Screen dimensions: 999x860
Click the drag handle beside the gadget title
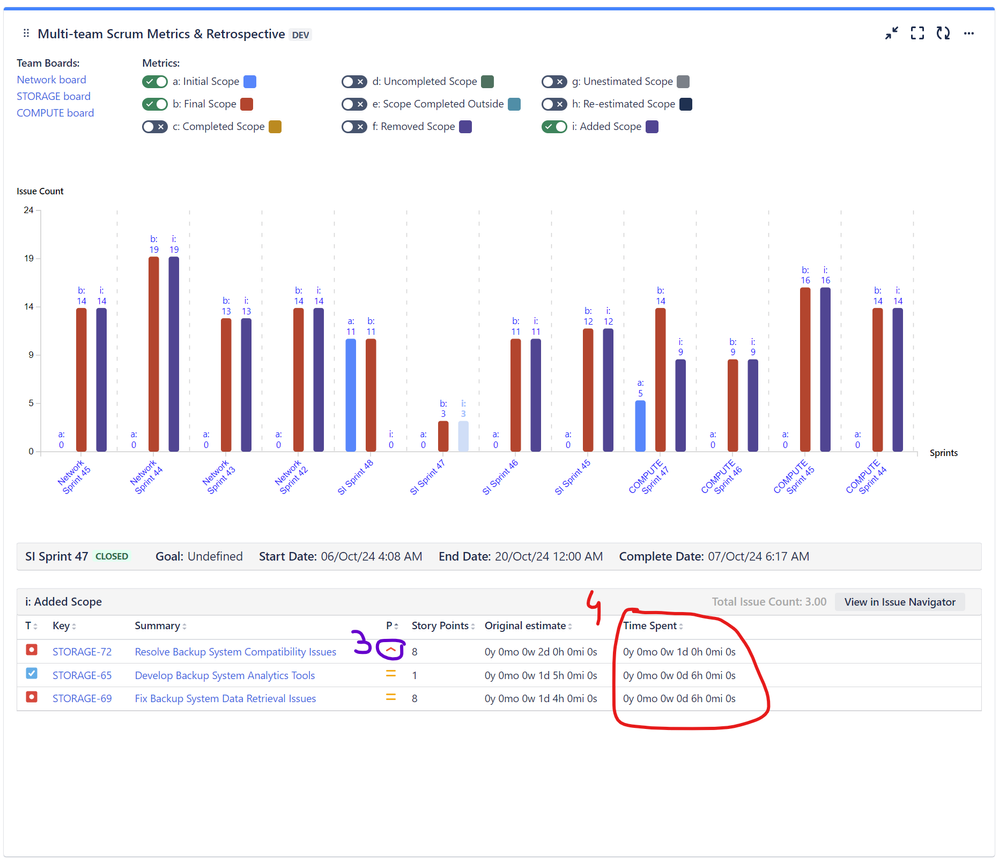click(x=26, y=33)
